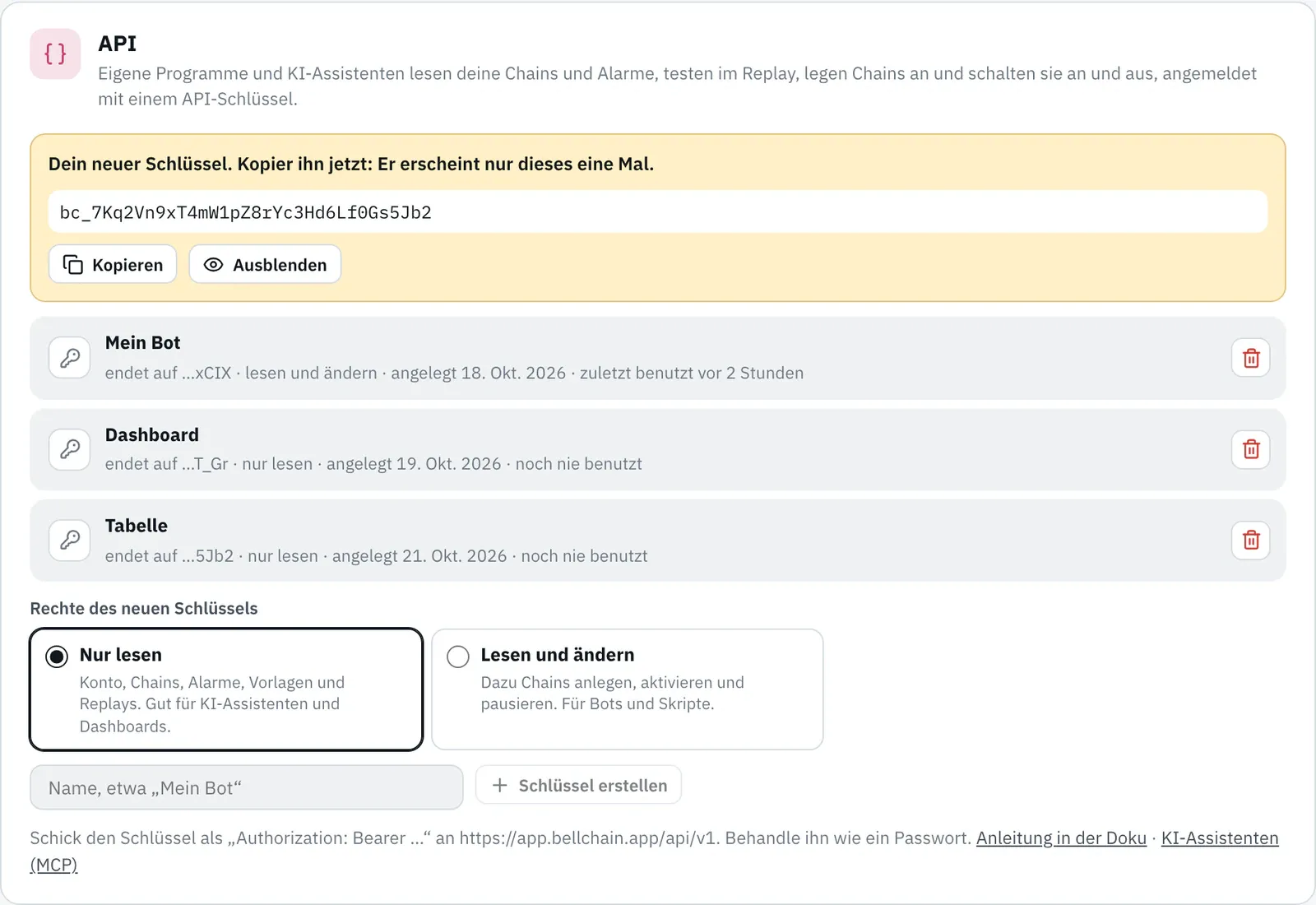Click the Mein Bot key name

142,342
